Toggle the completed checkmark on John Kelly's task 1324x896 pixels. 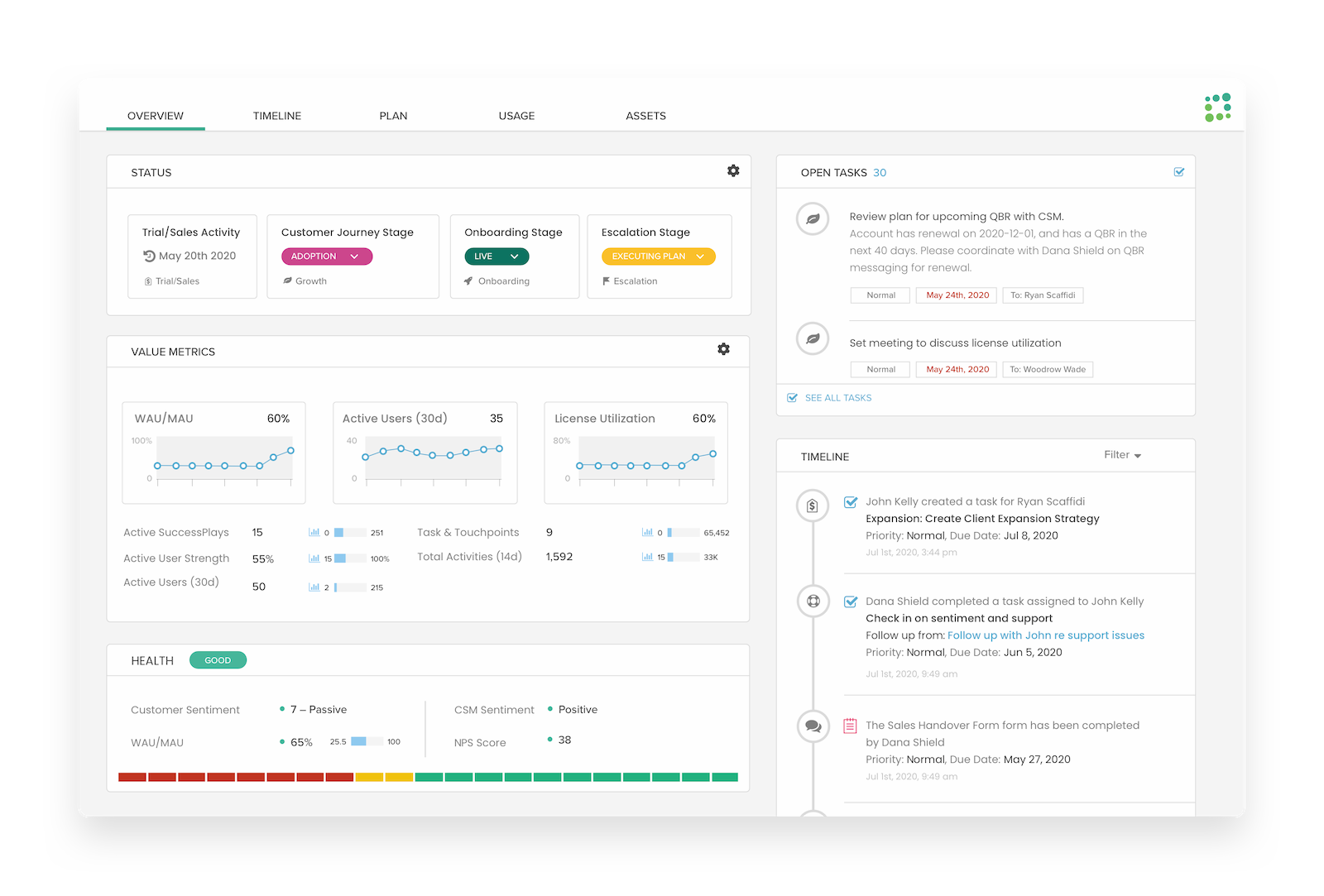(x=849, y=501)
